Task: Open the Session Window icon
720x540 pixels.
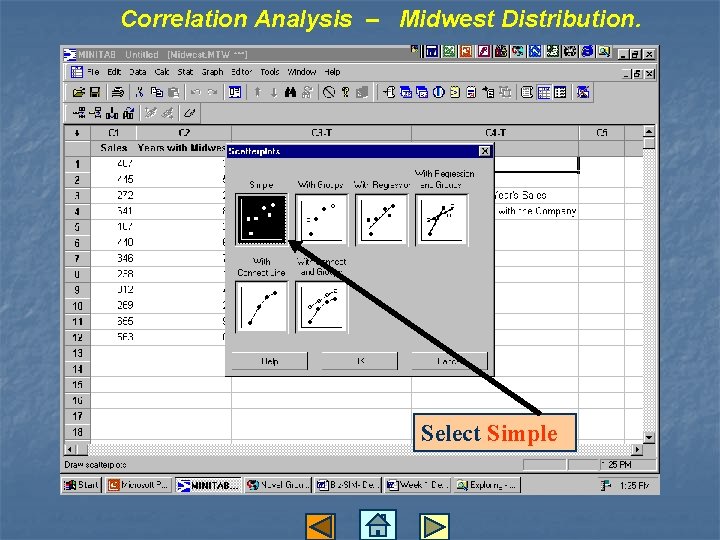Action: pyautogui.click(x=527, y=92)
